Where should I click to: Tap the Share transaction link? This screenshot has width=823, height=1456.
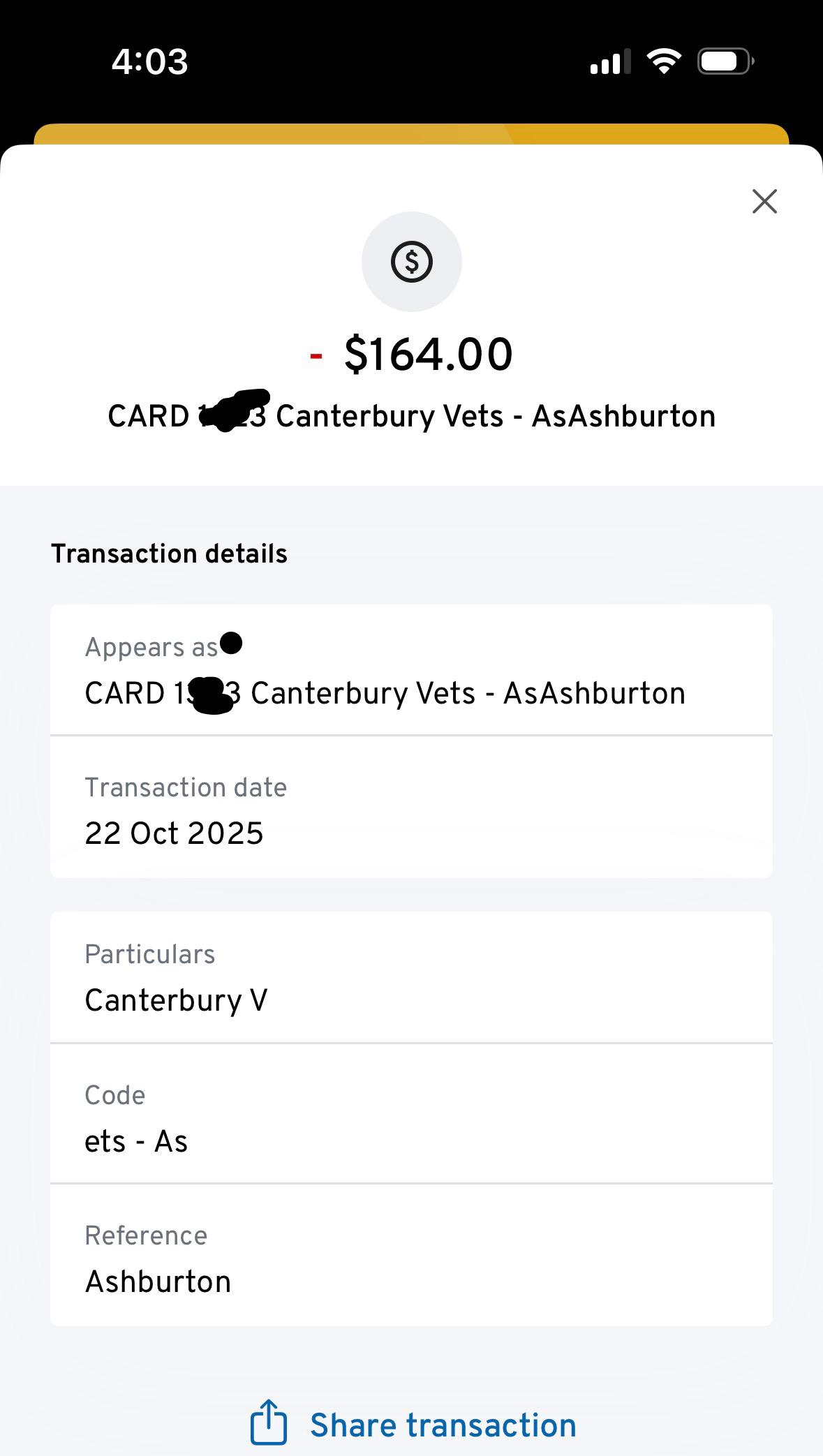click(x=443, y=1425)
